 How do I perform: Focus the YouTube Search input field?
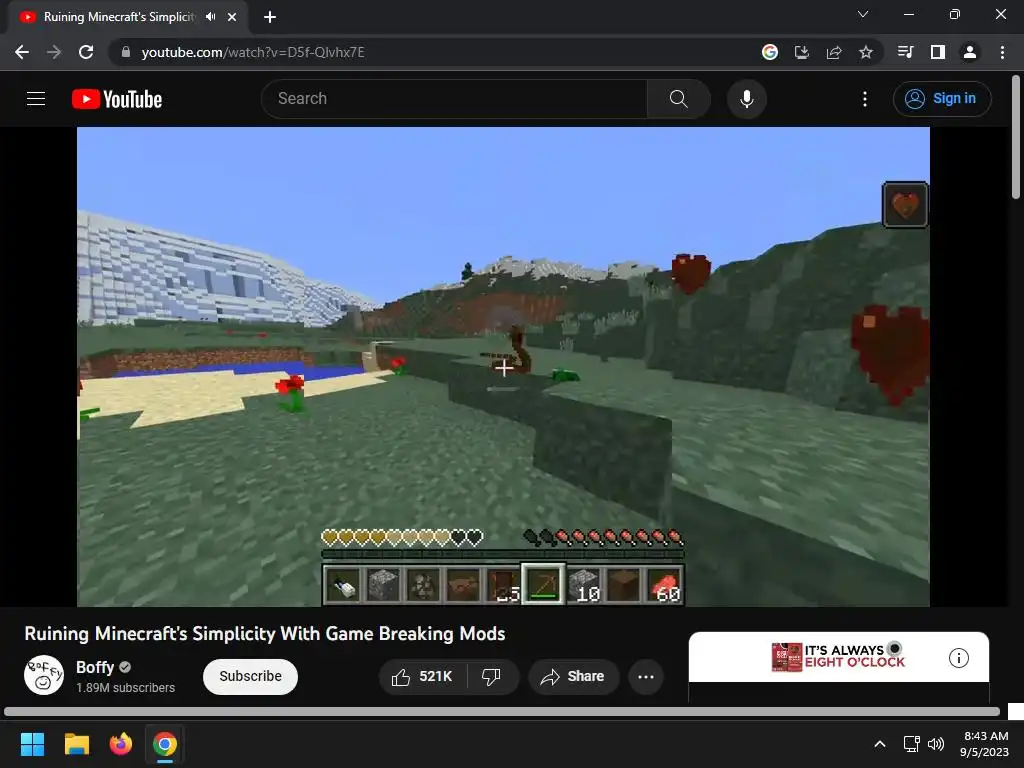click(455, 99)
